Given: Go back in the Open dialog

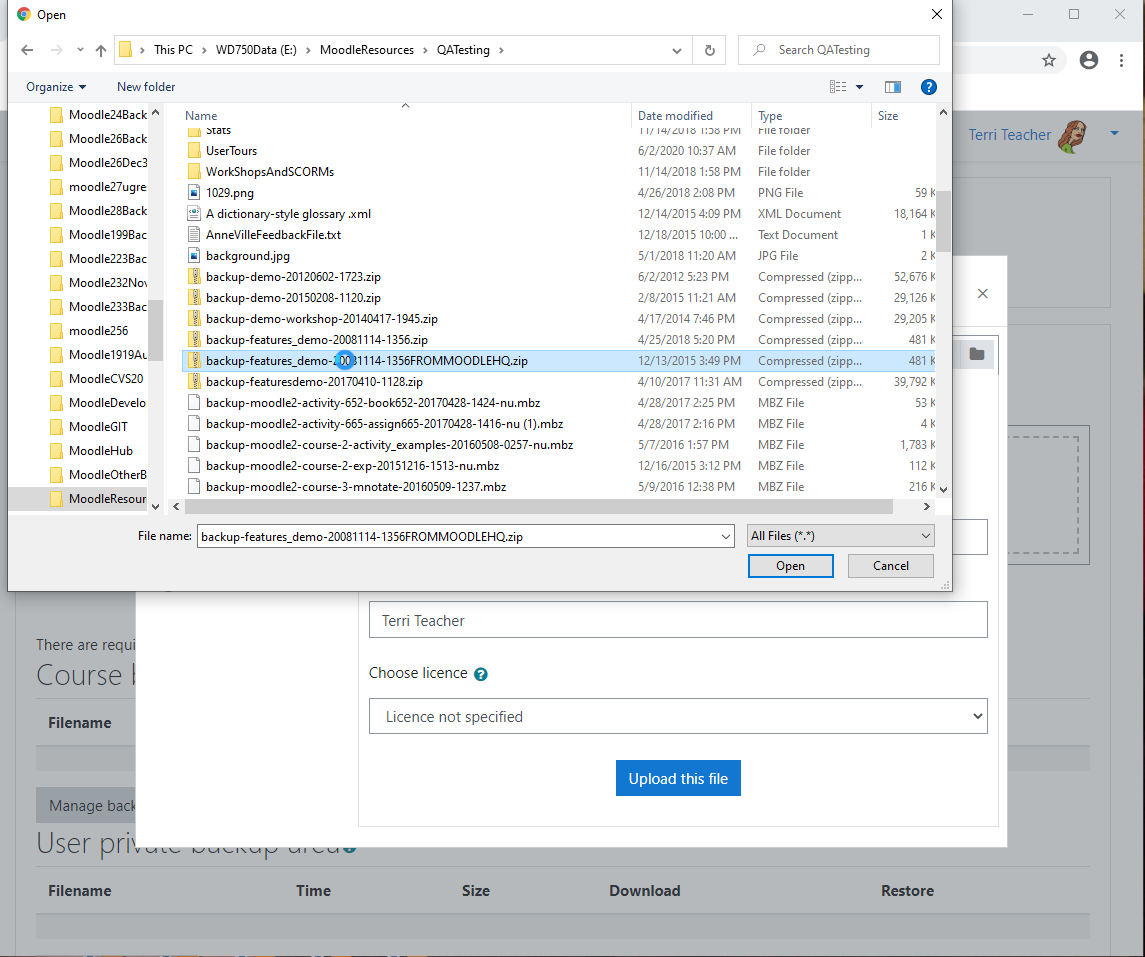Looking at the screenshot, I should pyautogui.click(x=27, y=50).
